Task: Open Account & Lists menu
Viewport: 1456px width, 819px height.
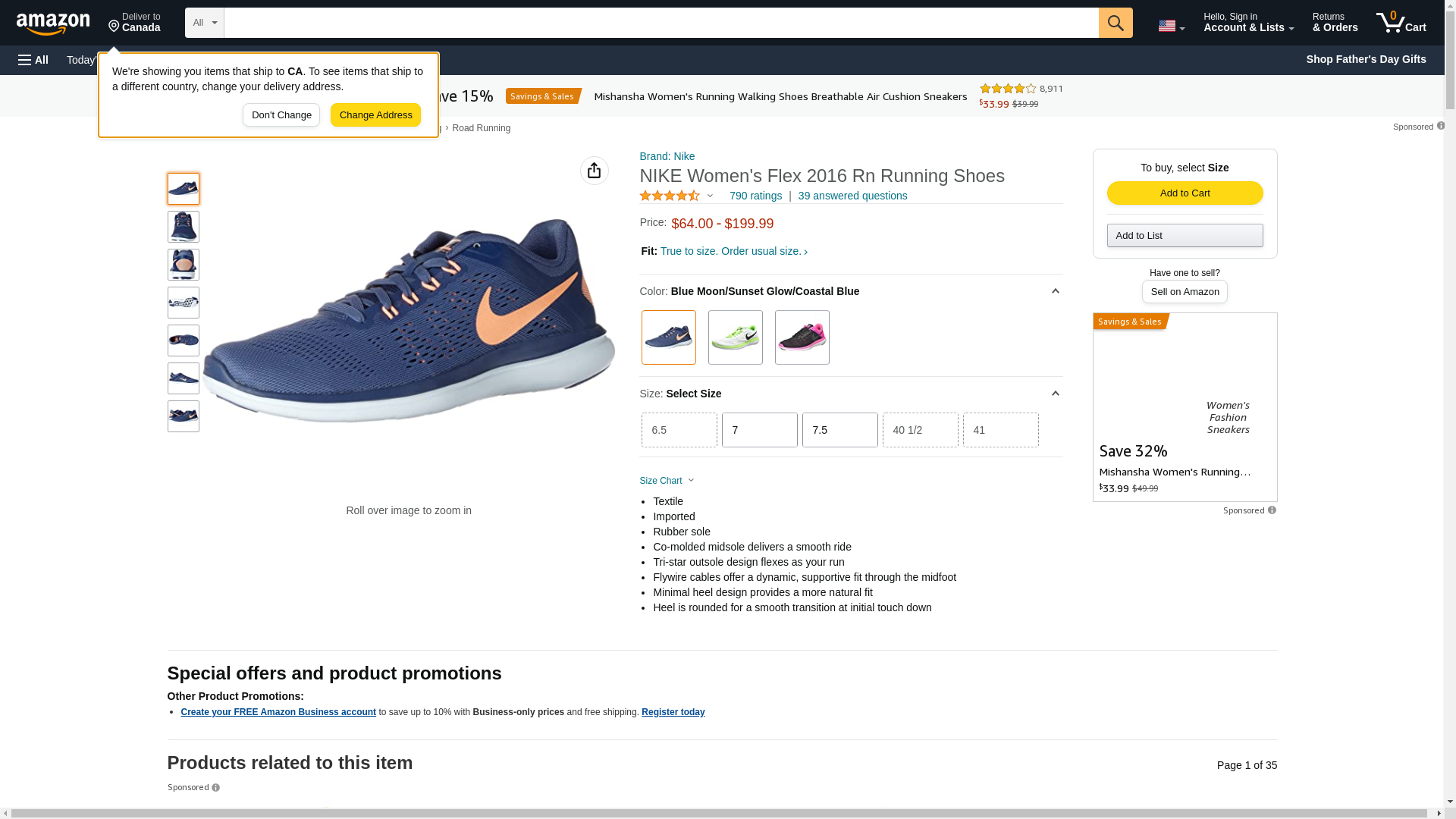Action: [x=1248, y=23]
